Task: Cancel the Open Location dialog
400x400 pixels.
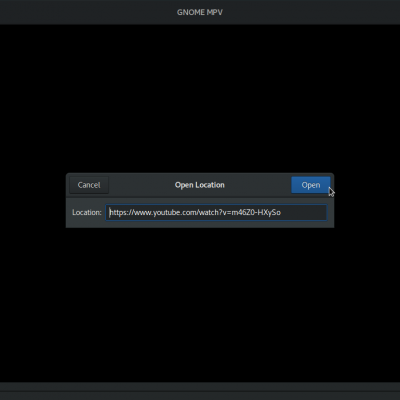Action: 89,185
